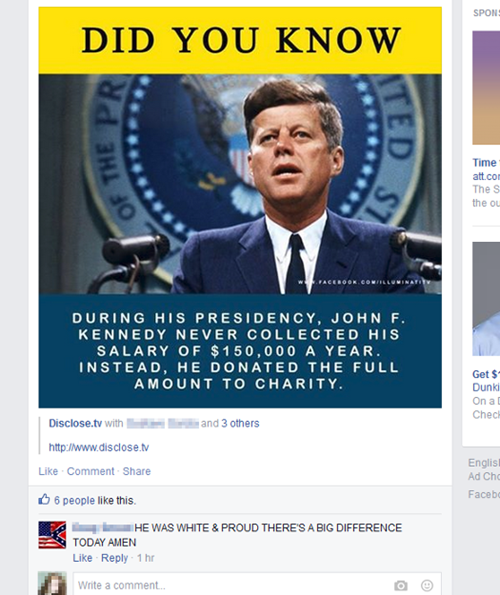Image resolution: width=500 pixels, height=595 pixels.
Task: Show the '3 others' tagged people
Action: [x=240, y=423]
